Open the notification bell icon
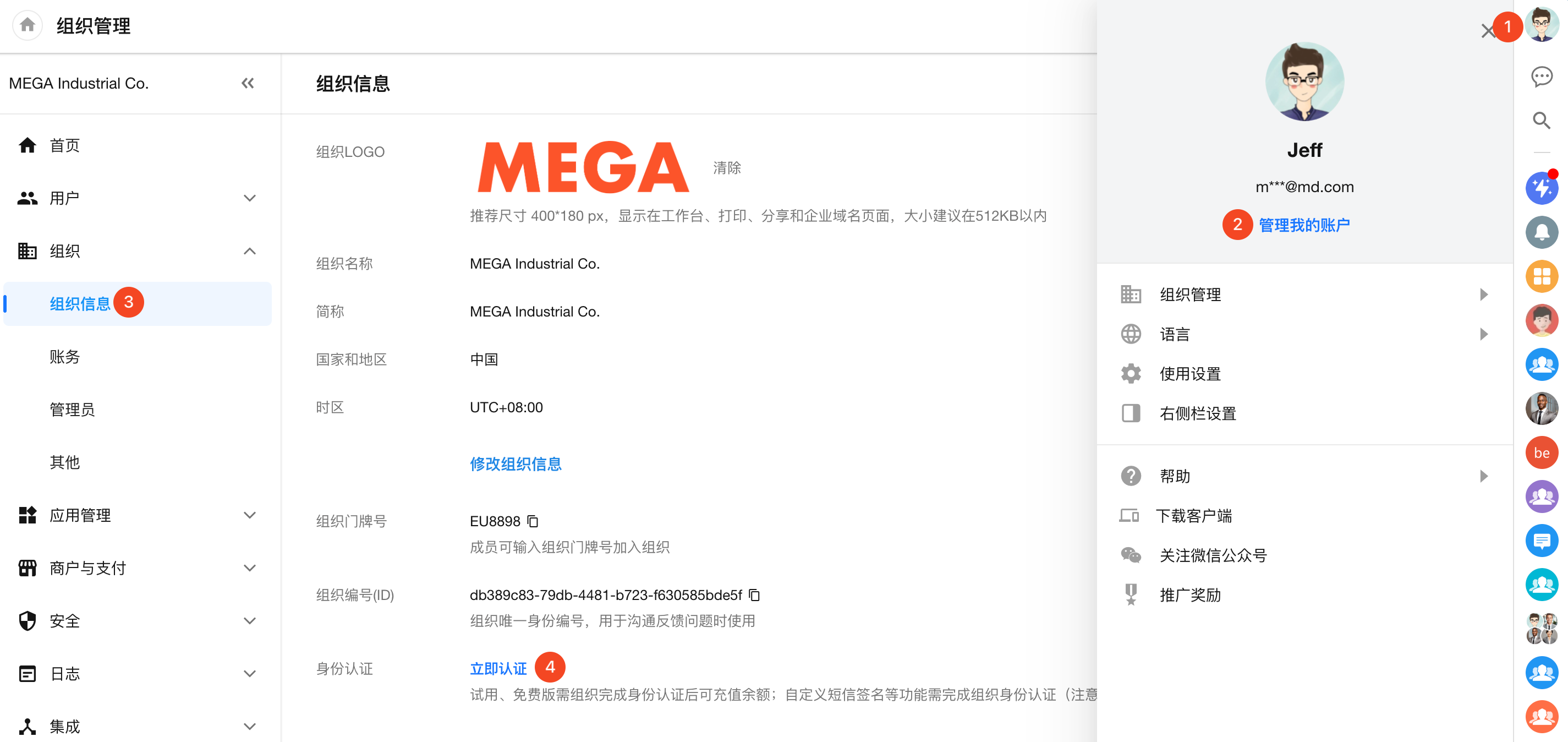The image size is (1568, 742). [x=1540, y=233]
